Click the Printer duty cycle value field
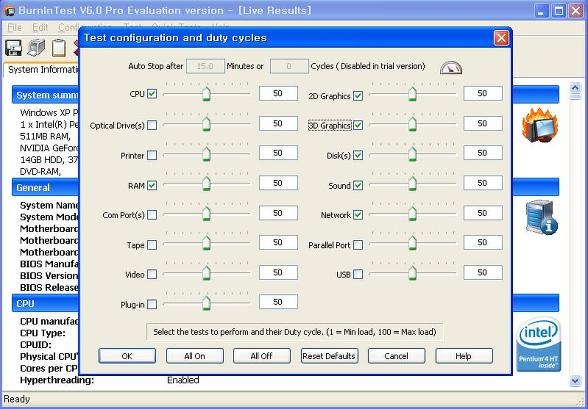 click(x=278, y=153)
